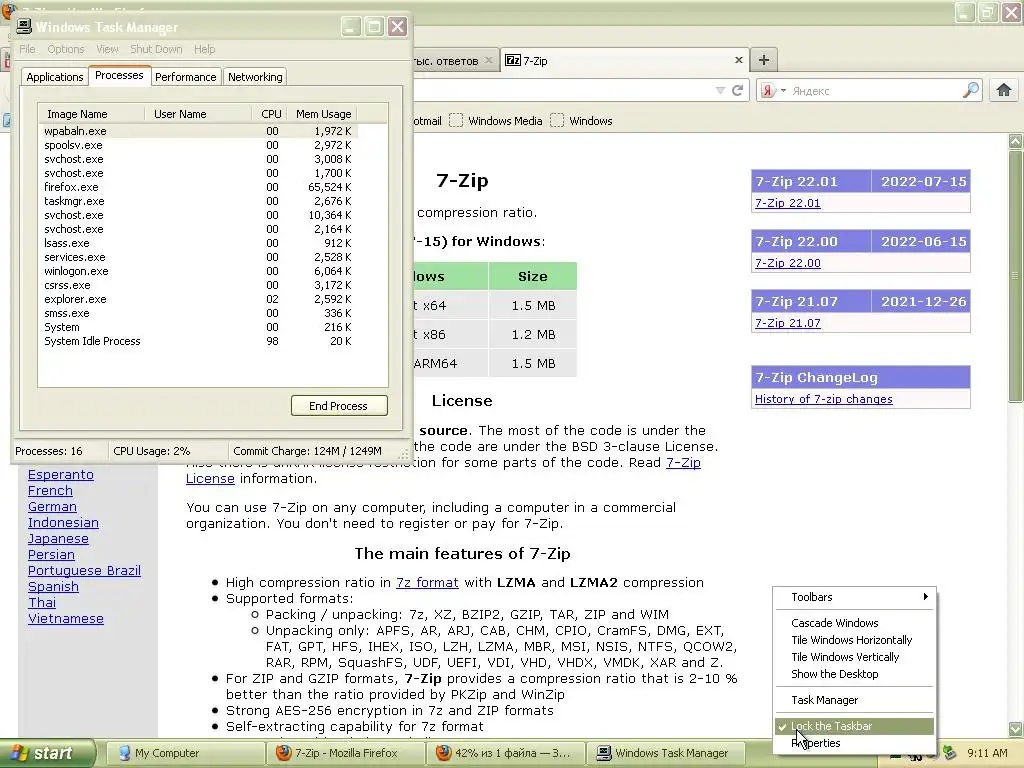The image size is (1024, 768).
Task: Click page scrollbar up arrow
Action: click(1015, 140)
